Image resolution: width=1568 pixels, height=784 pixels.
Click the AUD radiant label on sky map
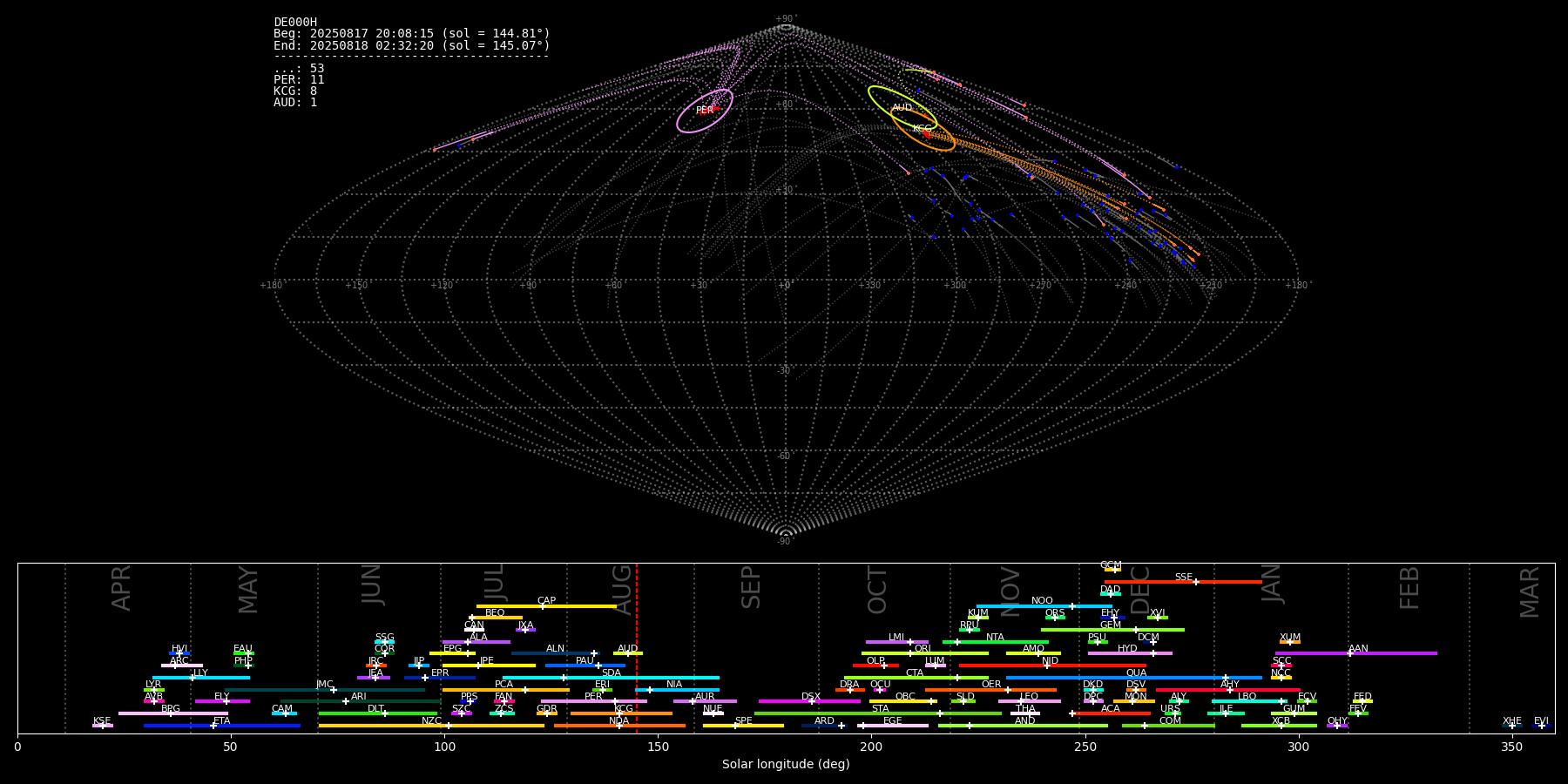[x=902, y=108]
